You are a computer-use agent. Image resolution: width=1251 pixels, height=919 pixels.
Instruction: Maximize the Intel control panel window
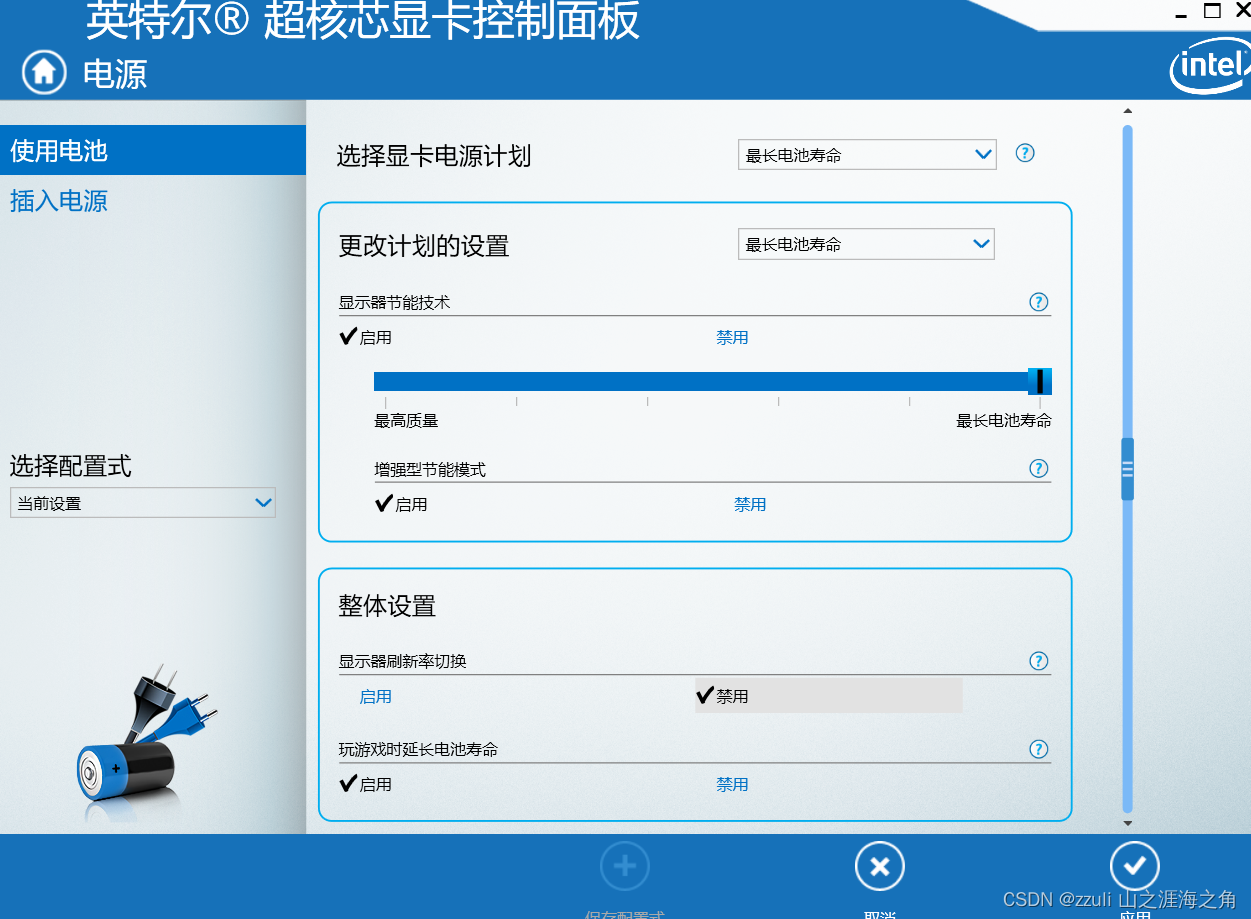tap(1212, 11)
